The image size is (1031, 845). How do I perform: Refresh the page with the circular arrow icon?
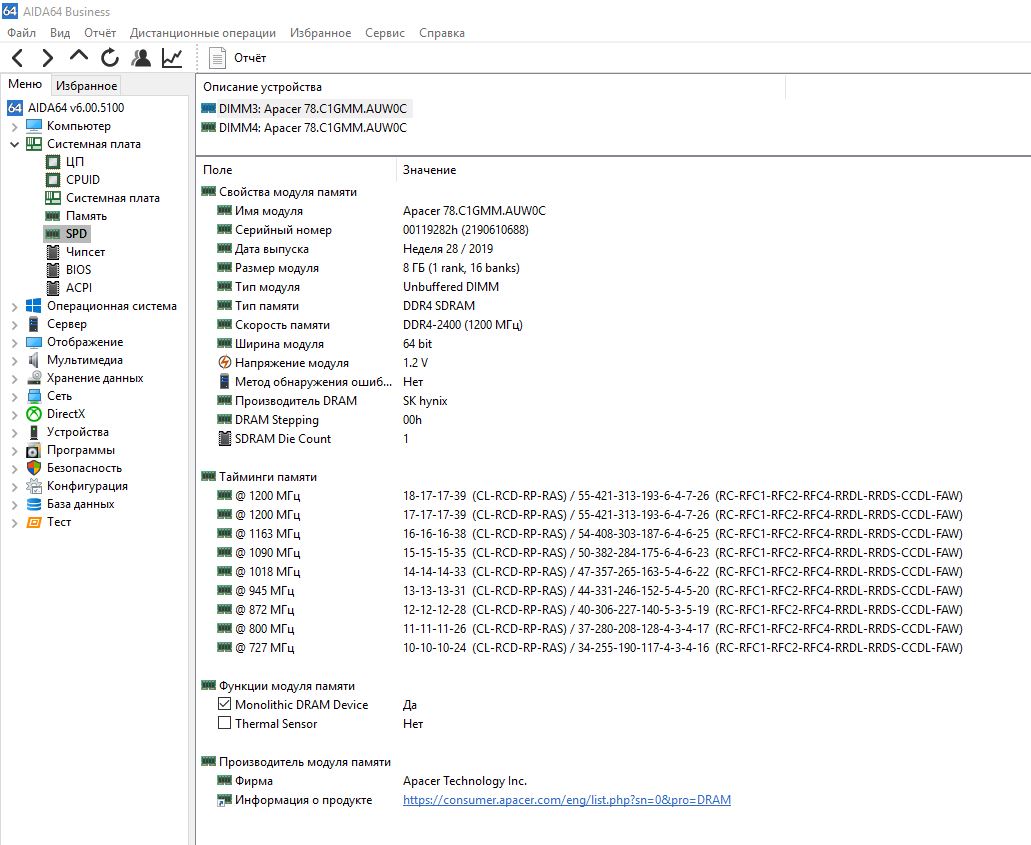tap(110, 58)
